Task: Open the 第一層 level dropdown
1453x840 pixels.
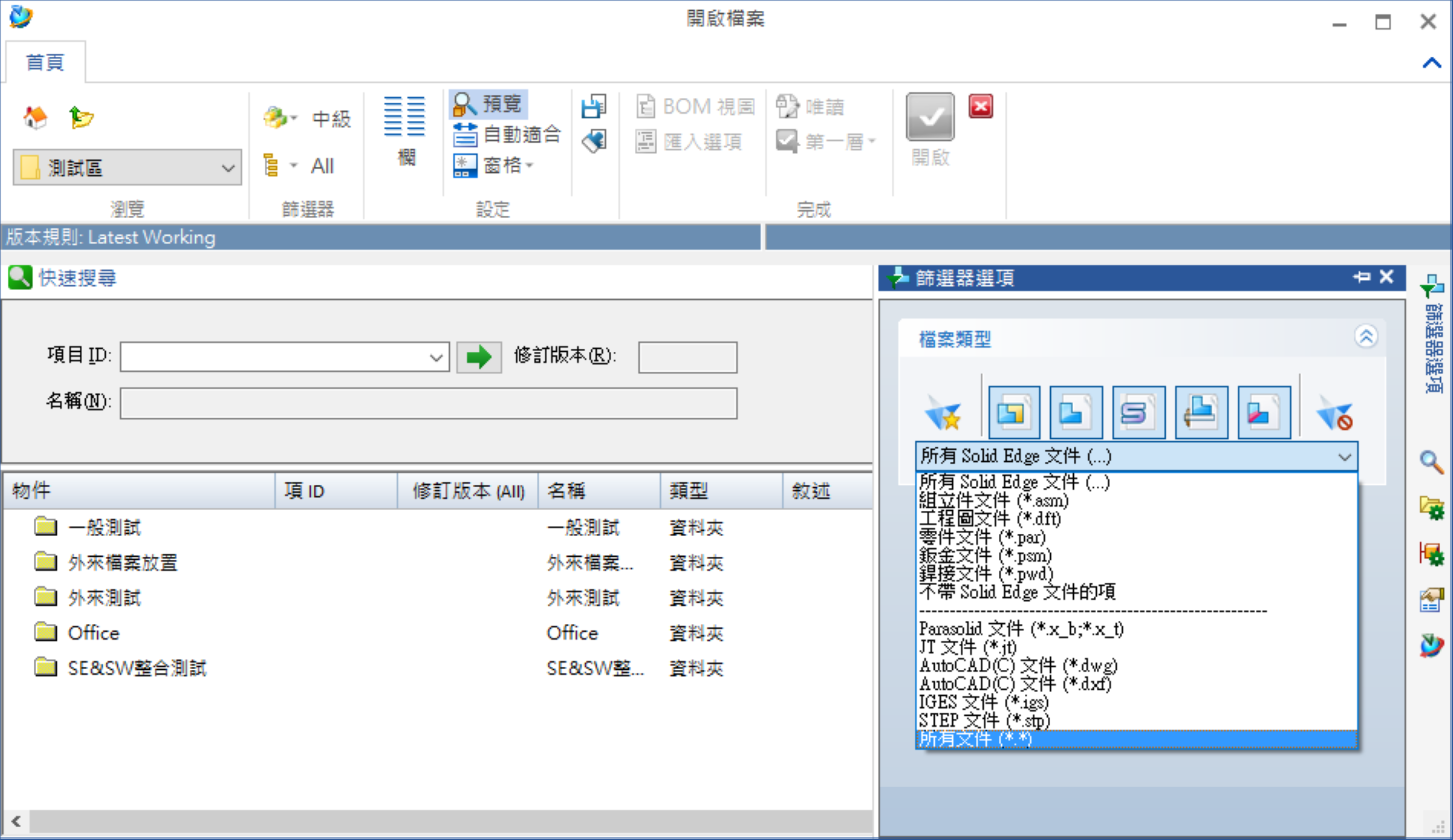Action: 826,141
